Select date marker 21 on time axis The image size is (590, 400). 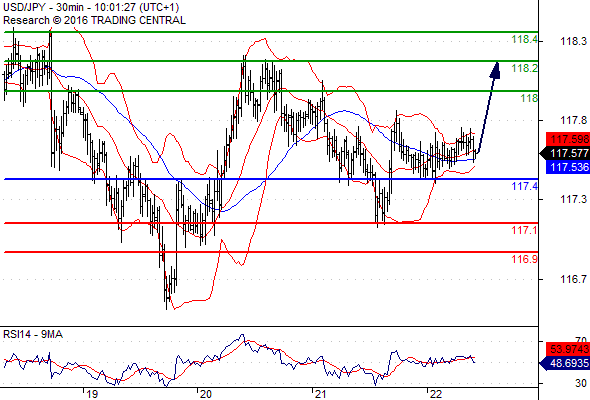(x=320, y=394)
